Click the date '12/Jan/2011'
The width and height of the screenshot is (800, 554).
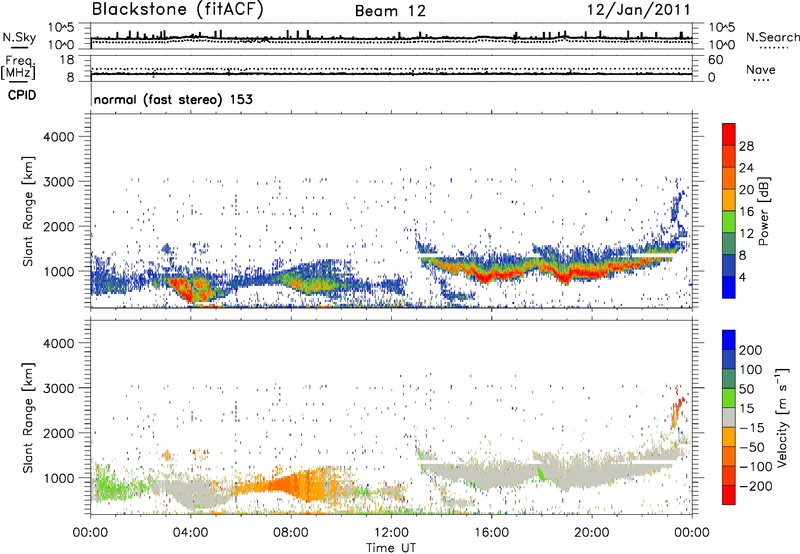[x=639, y=10]
